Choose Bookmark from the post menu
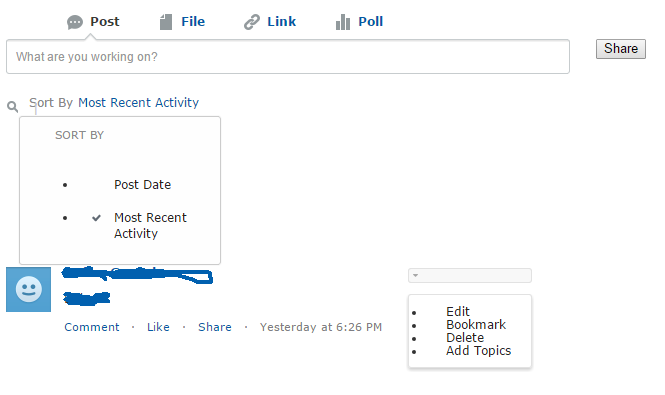The height and width of the screenshot is (395, 665). 476,325
